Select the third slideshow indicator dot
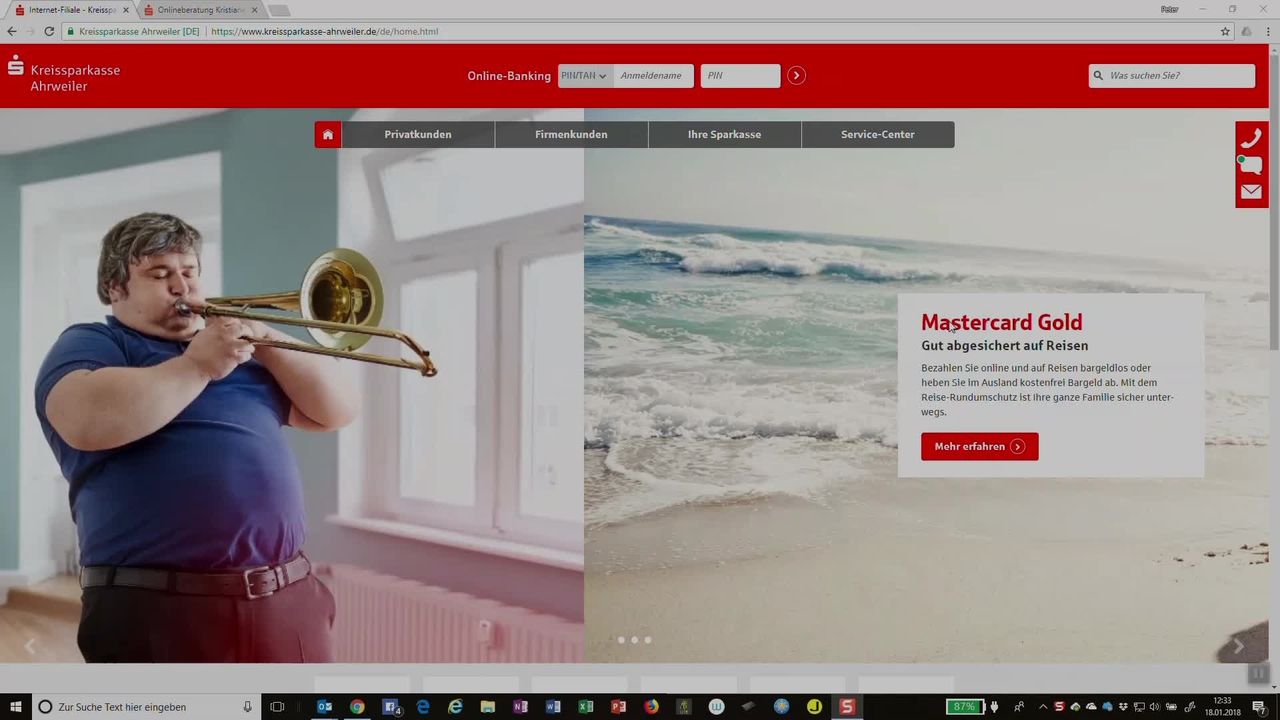Image resolution: width=1280 pixels, height=720 pixels. (x=647, y=640)
